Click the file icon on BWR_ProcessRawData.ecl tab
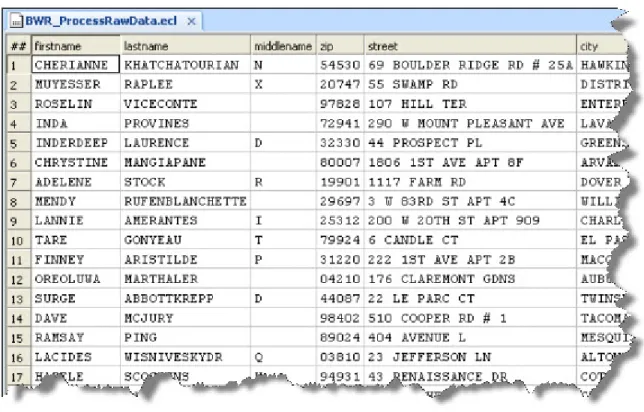This screenshot has height=412, width=644. (x=16, y=21)
